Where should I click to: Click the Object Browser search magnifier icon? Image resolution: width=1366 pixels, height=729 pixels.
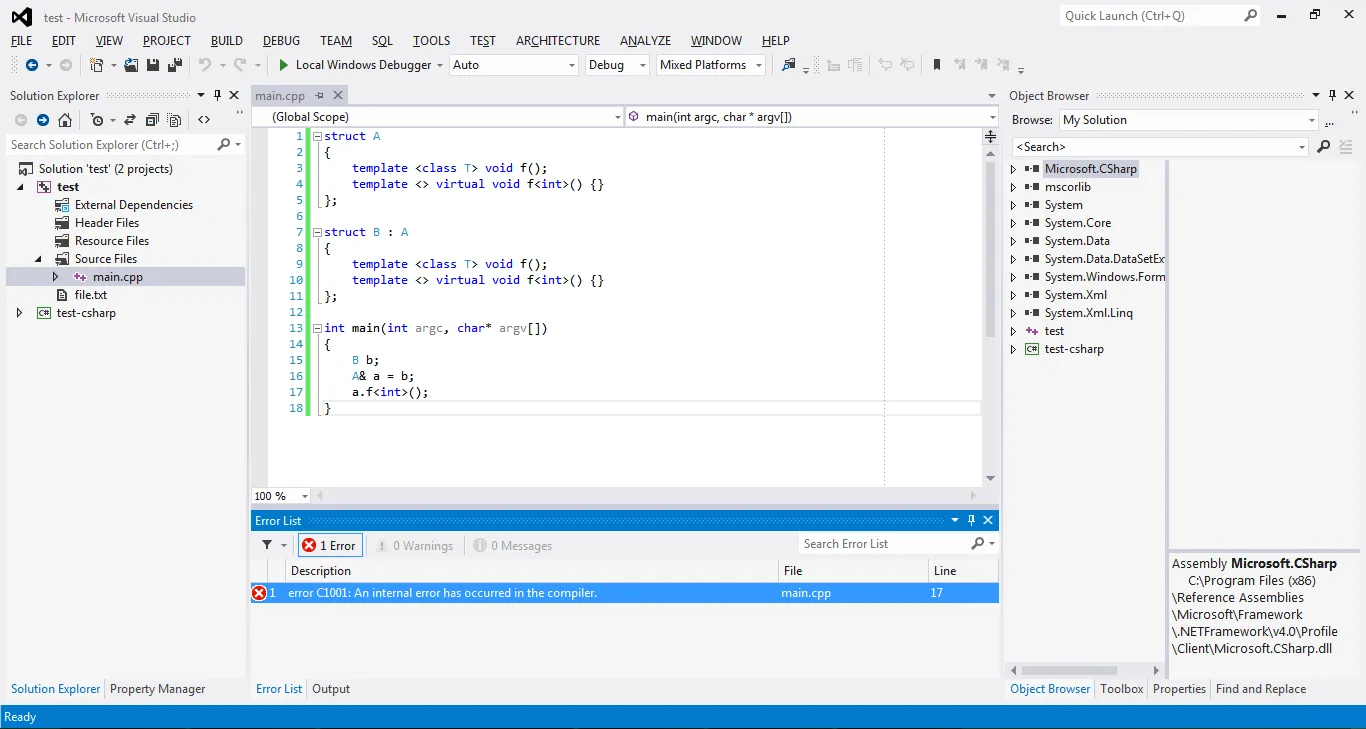click(1323, 147)
